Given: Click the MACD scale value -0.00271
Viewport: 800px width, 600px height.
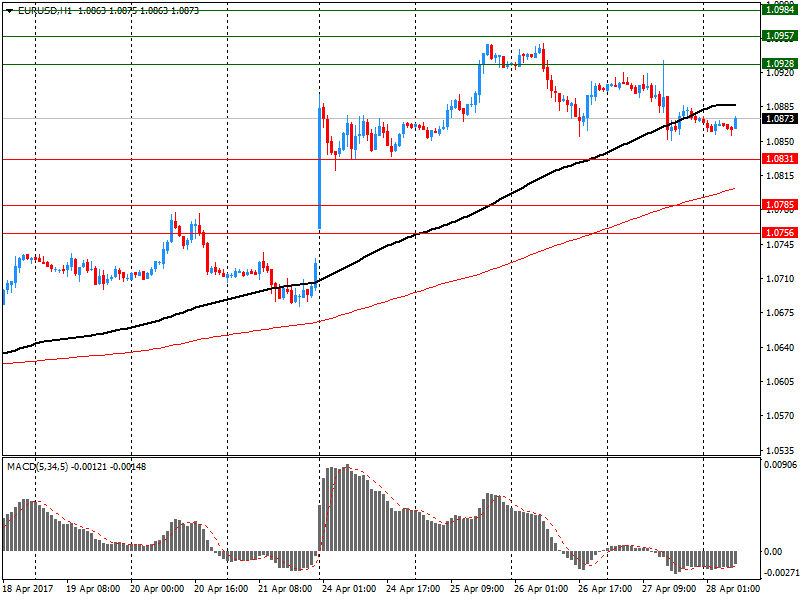Looking at the screenshot, I should [x=780, y=572].
